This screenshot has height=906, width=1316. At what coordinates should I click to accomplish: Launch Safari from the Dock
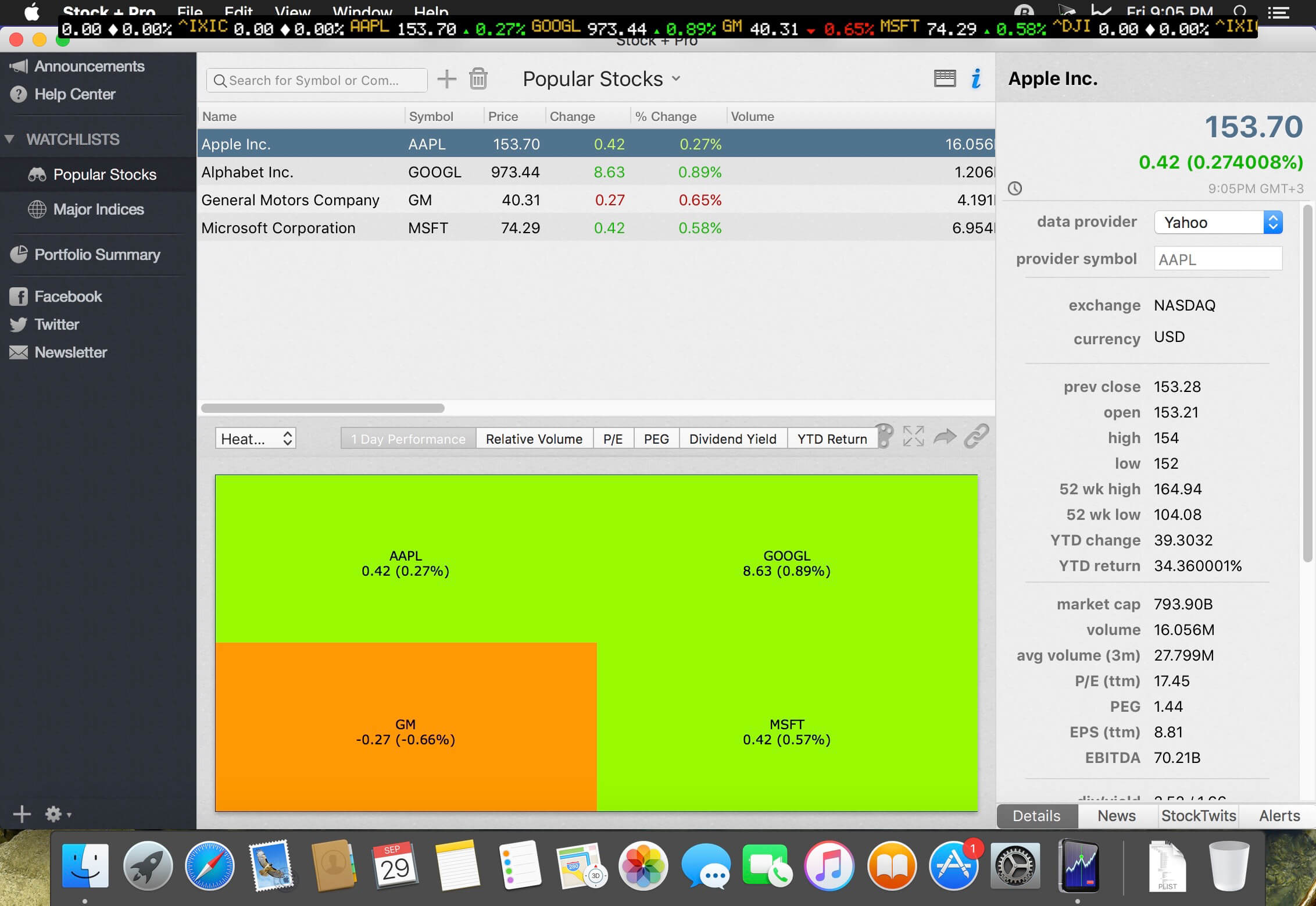(x=209, y=866)
